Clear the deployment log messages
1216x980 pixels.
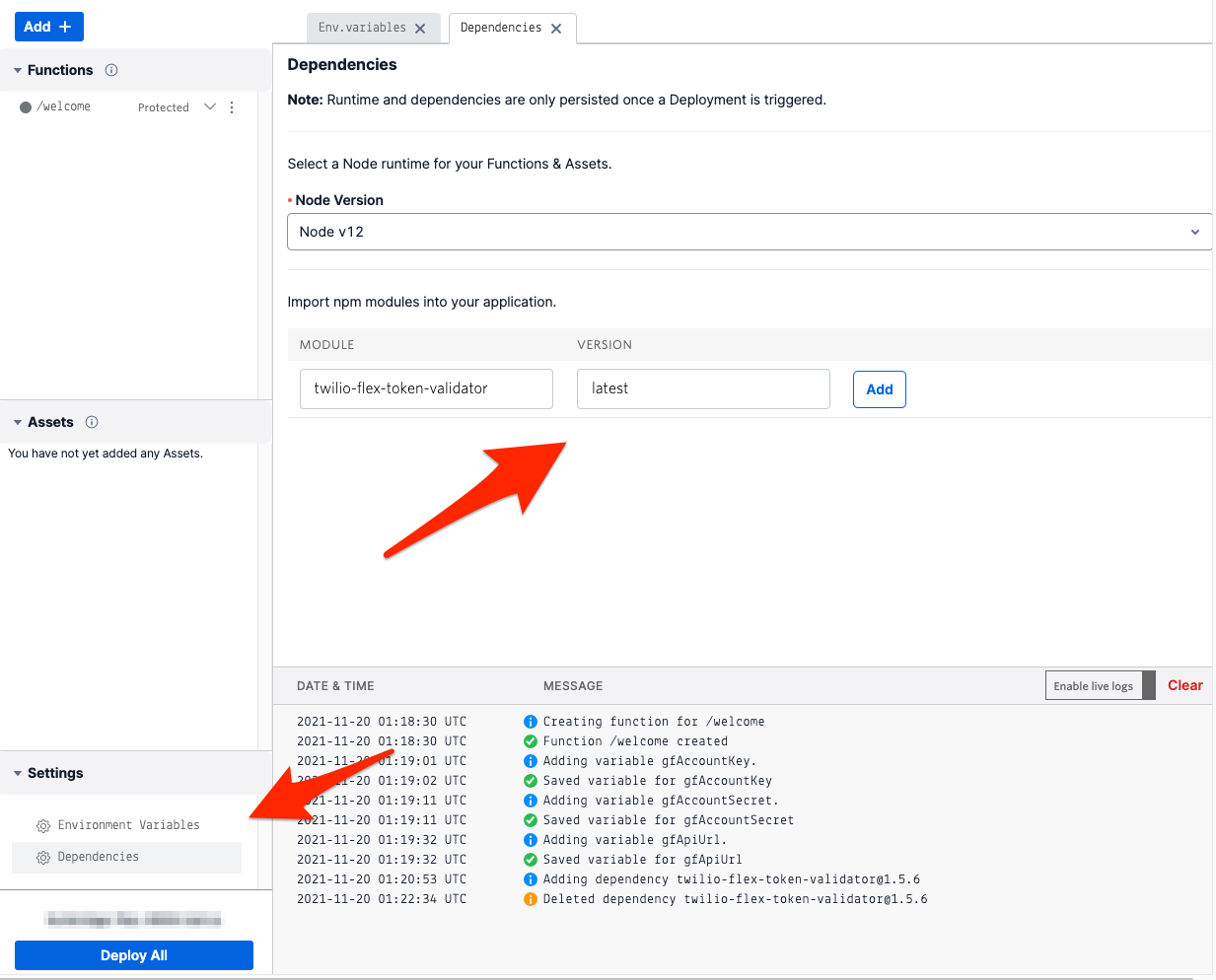pos(1184,685)
